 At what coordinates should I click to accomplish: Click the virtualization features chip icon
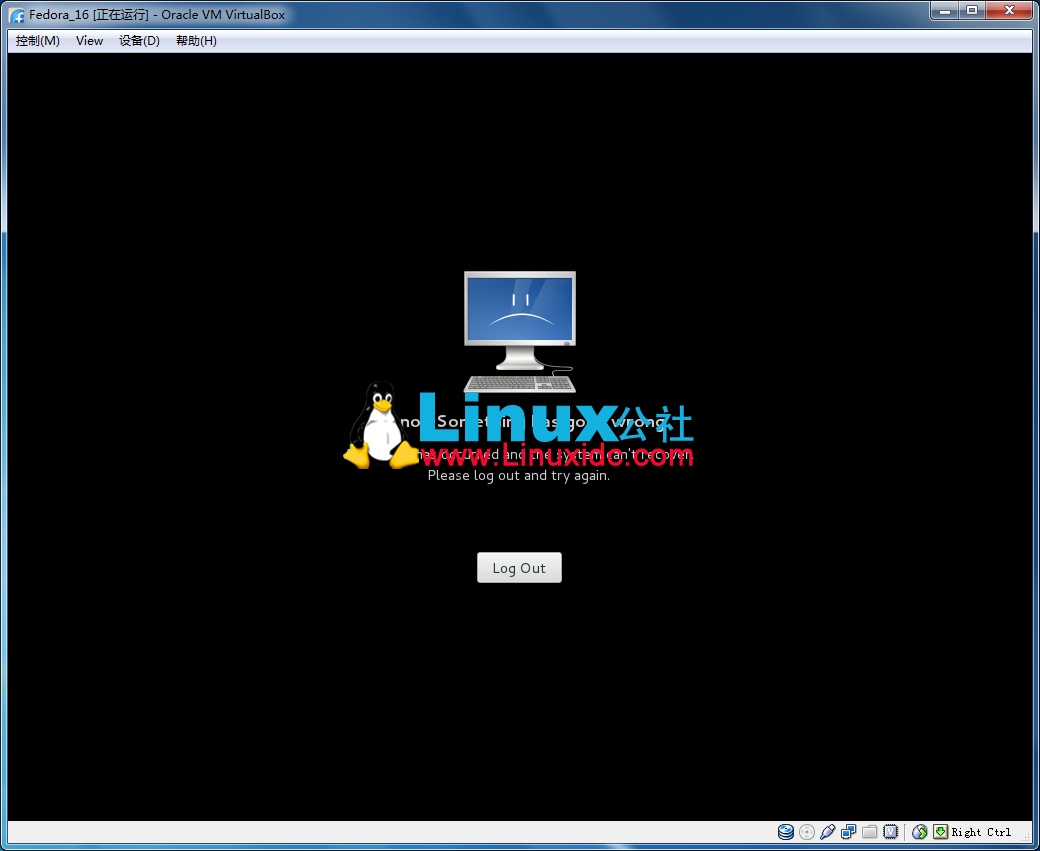(x=890, y=831)
